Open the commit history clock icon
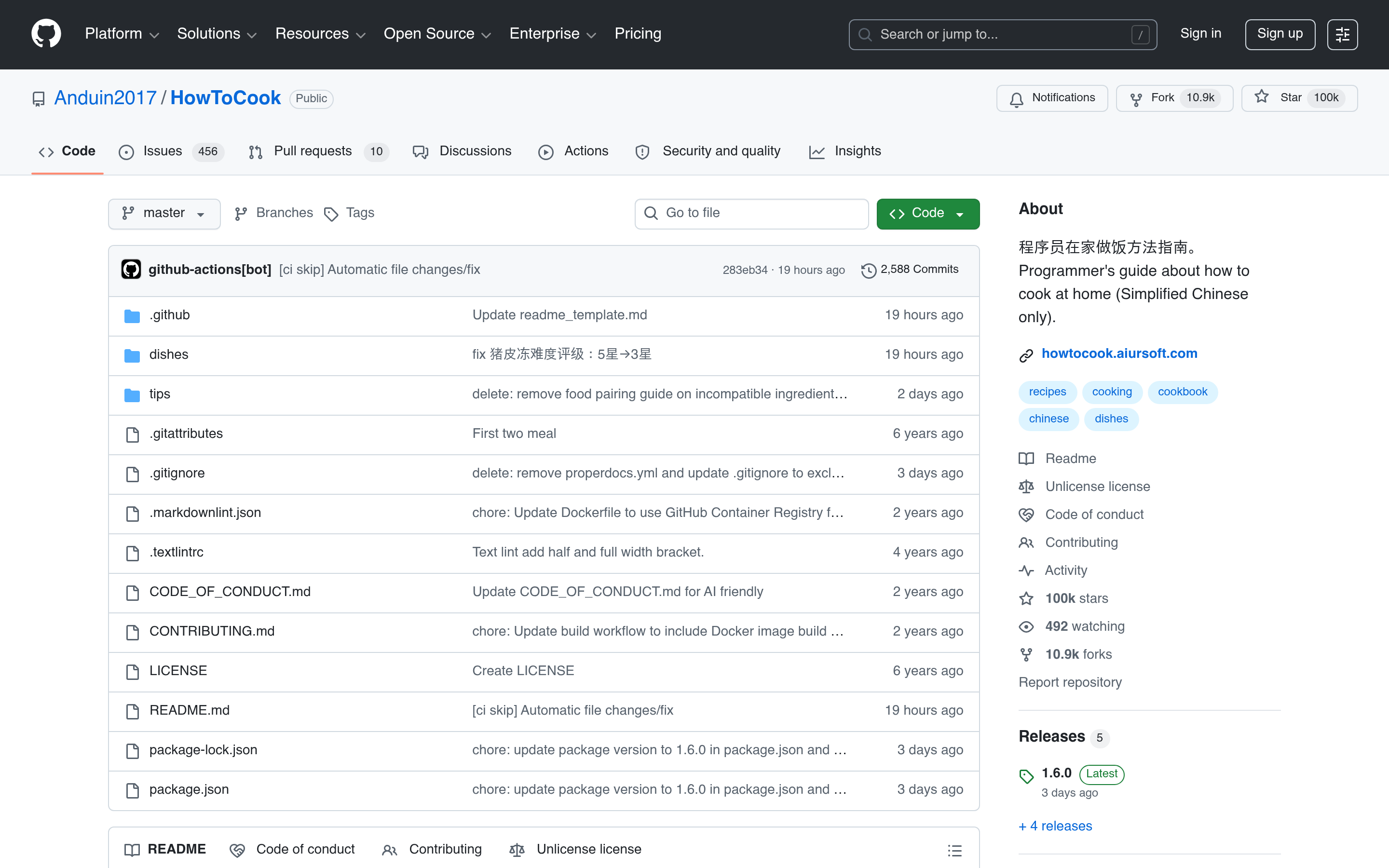The width and height of the screenshot is (1389, 868). pyautogui.click(x=869, y=271)
